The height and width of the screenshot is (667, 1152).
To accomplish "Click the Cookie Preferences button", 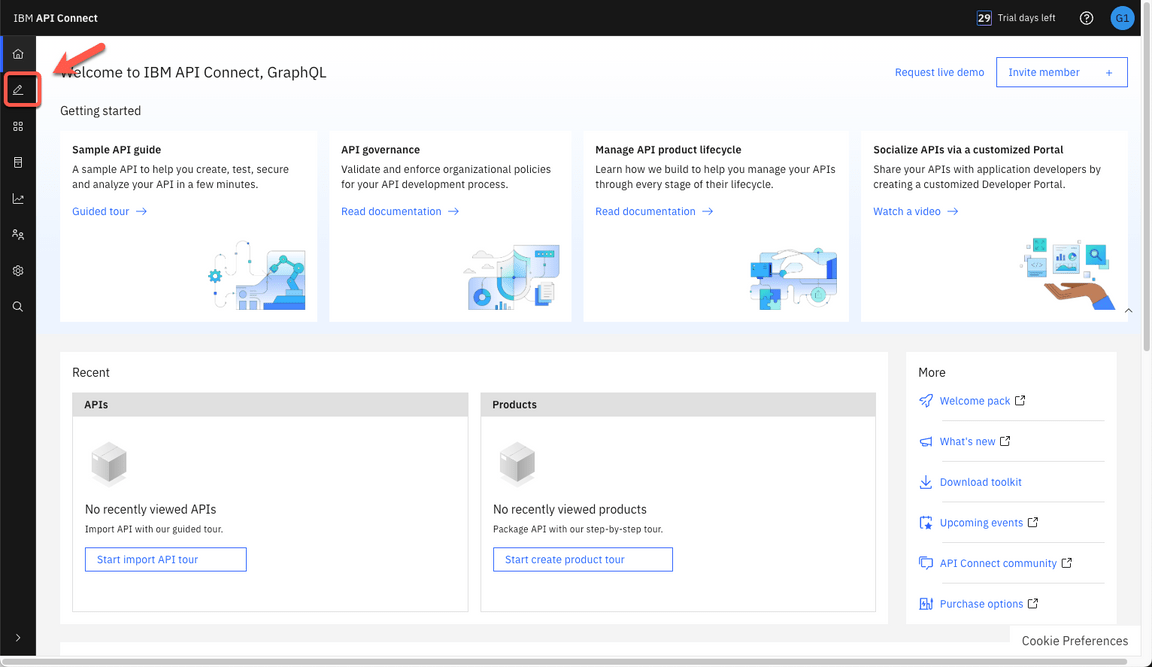I will [1074, 641].
